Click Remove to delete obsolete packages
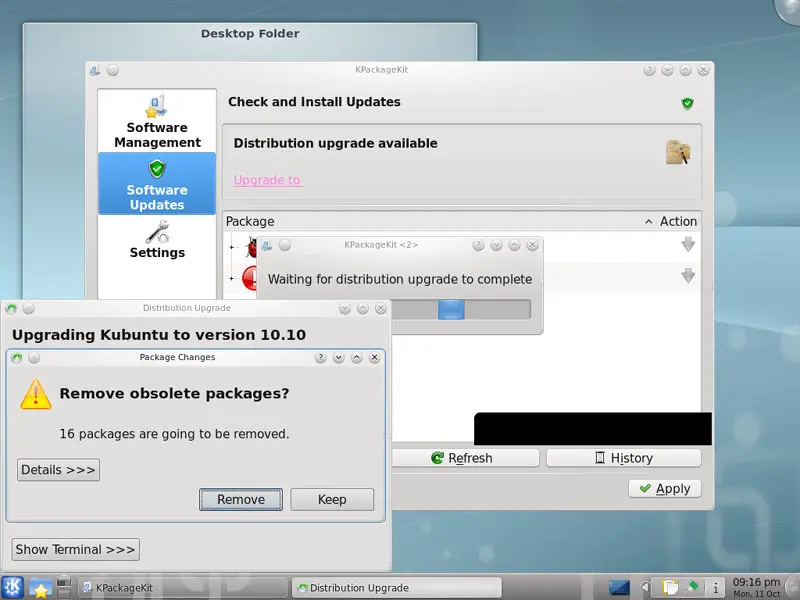The image size is (800, 600). coord(241,499)
